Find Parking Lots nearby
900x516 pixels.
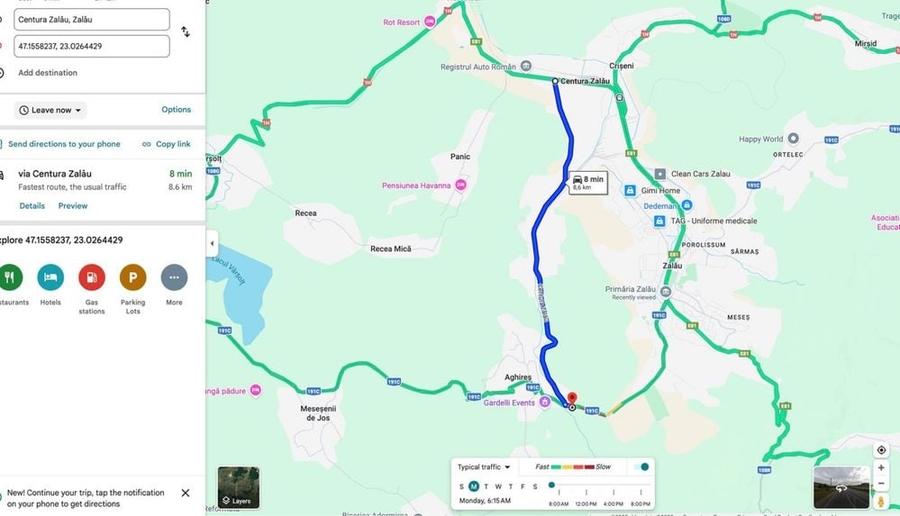[133, 277]
